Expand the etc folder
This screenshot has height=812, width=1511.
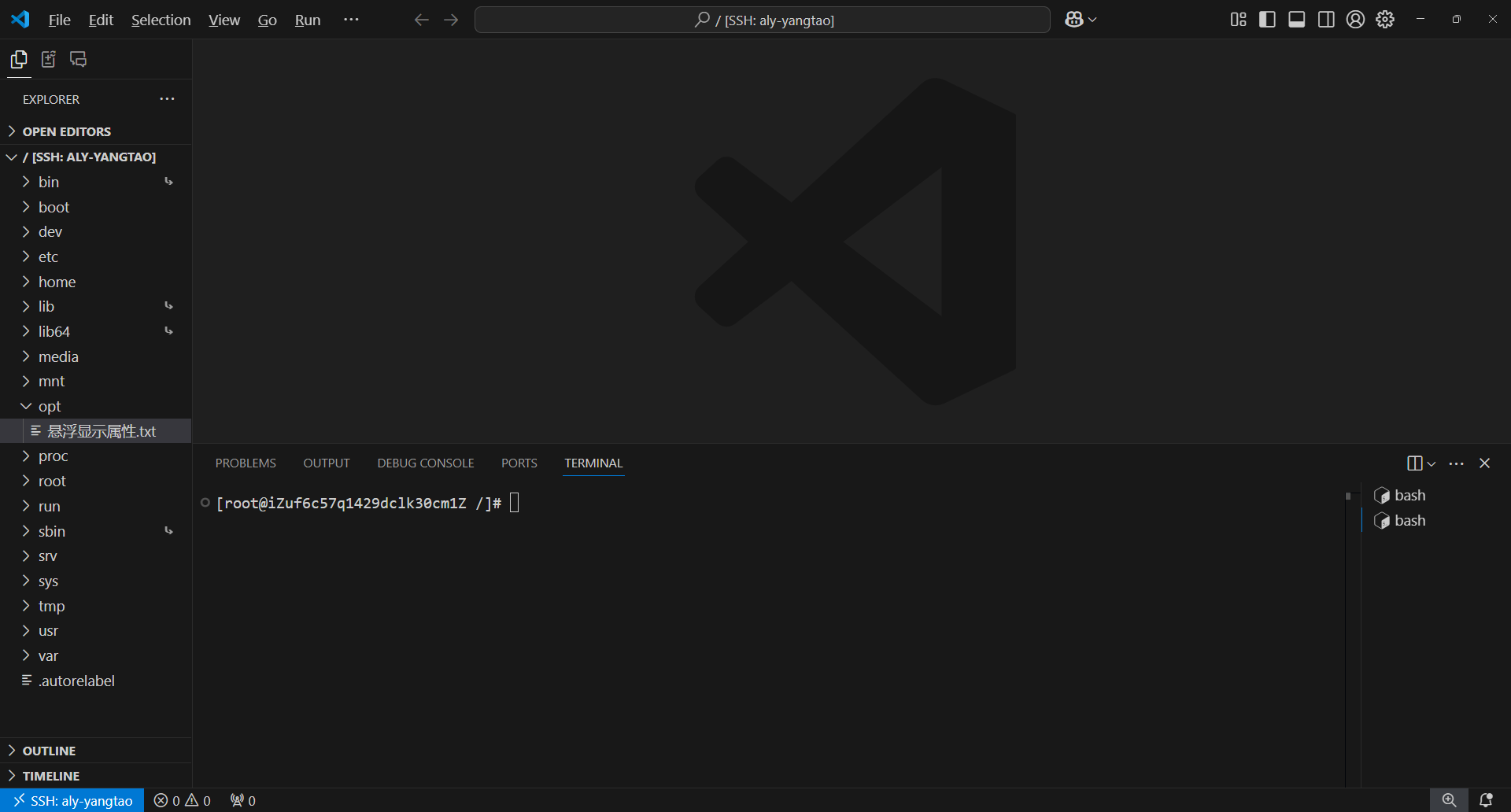tap(96, 257)
